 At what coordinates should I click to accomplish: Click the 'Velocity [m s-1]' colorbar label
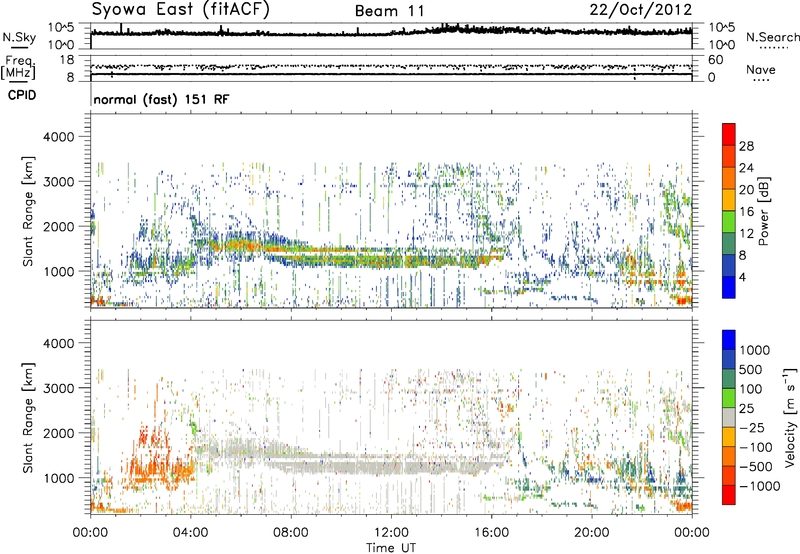coord(790,417)
